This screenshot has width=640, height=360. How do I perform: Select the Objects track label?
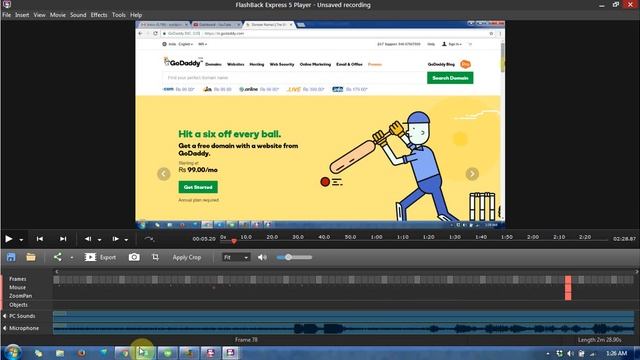pos(18,304)
